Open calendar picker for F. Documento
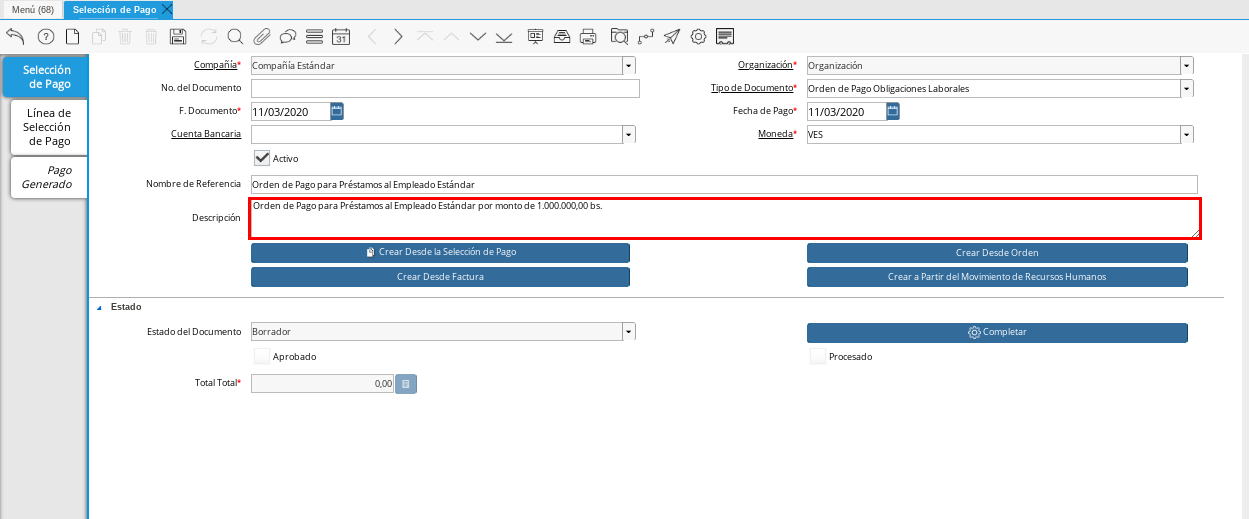Image resolution: width=1249 pixels, height=519 pixels. 337,111
